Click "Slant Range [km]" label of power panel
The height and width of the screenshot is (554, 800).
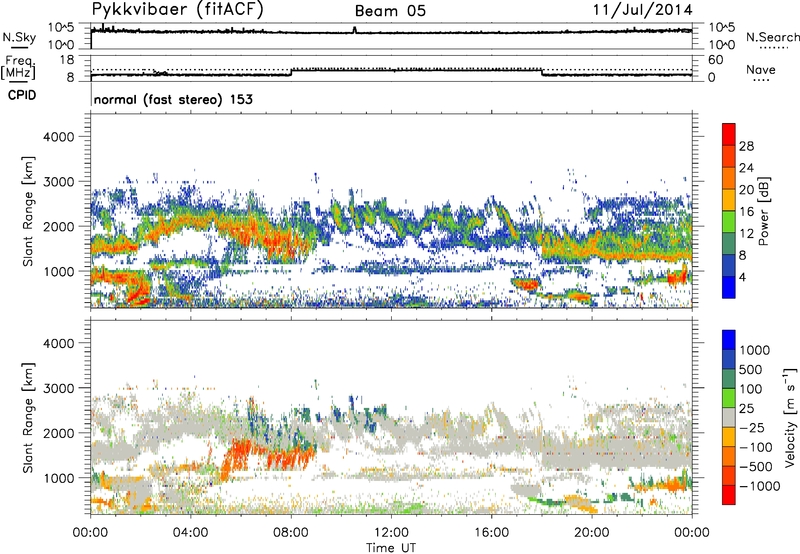(x=28, y=211)
